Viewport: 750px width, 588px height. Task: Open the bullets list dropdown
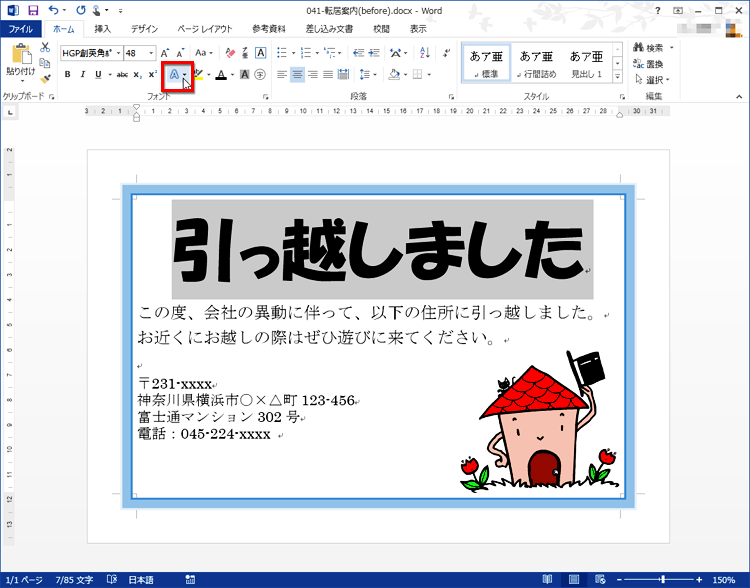pyautogui.click(x=293, y=53)
